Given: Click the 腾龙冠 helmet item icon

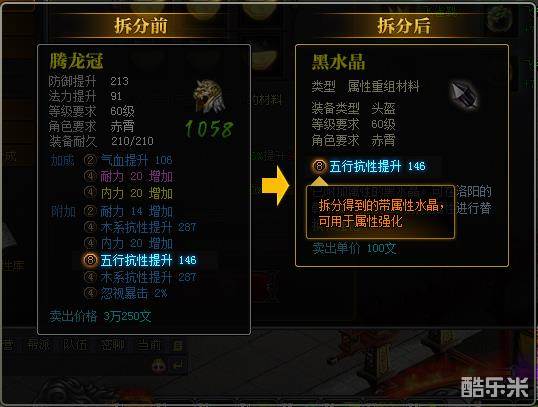Looking at the screenshot, I should [x=209, y=96].
